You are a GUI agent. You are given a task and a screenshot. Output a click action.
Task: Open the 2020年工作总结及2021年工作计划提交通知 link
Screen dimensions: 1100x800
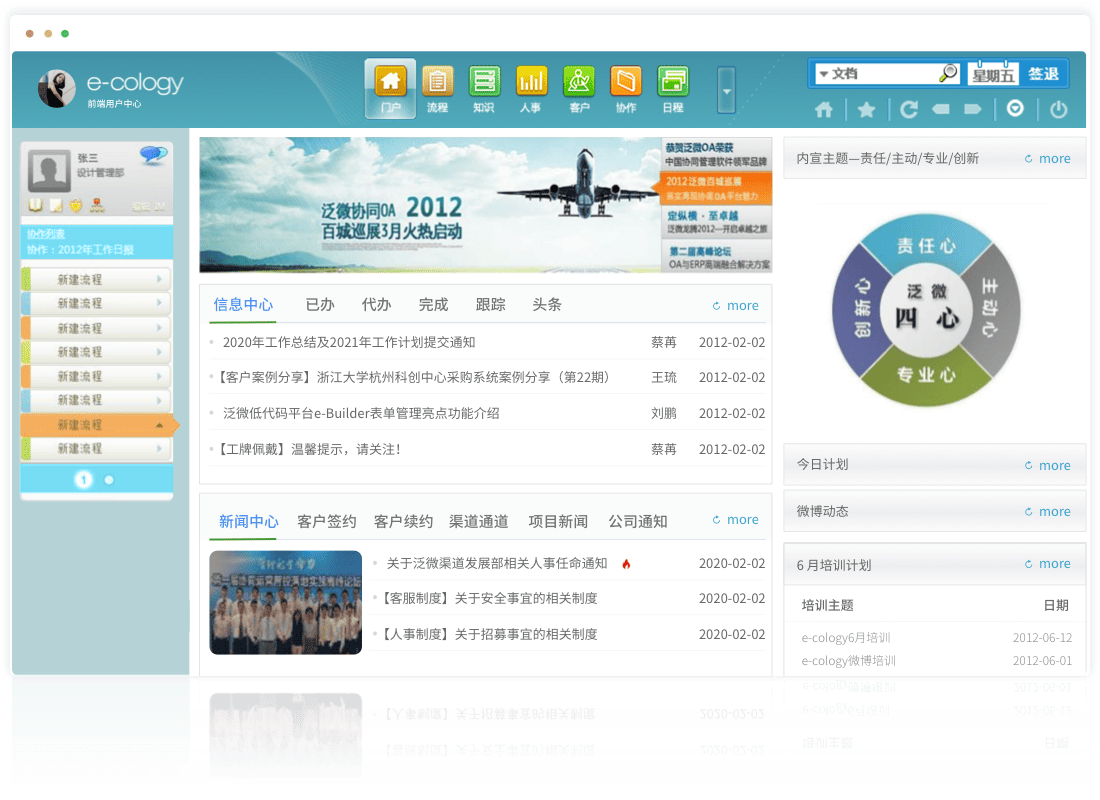pos(349,342)
